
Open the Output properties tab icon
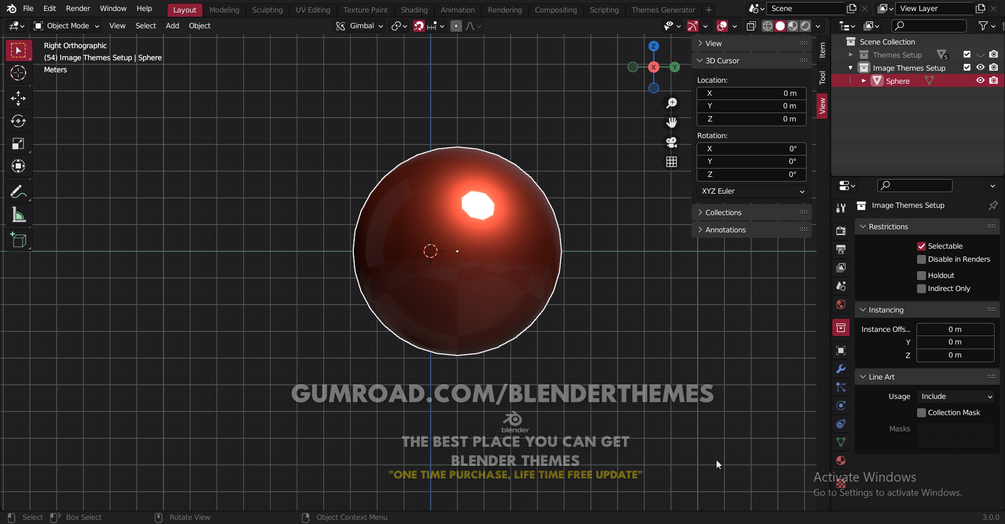pos(841,249)
